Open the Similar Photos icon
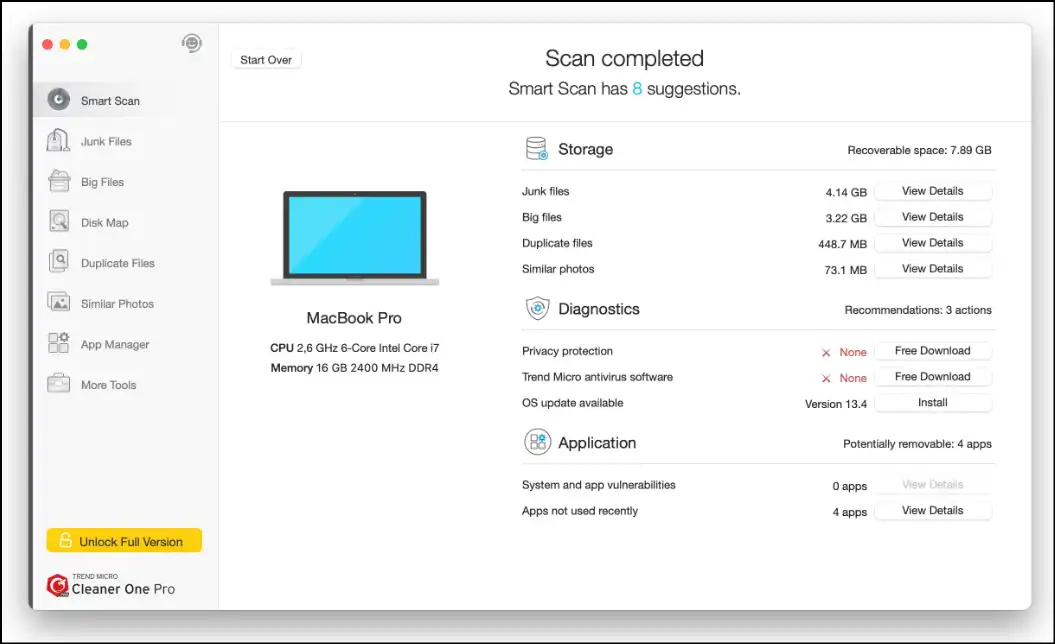1055x644 pixels. 59,303
